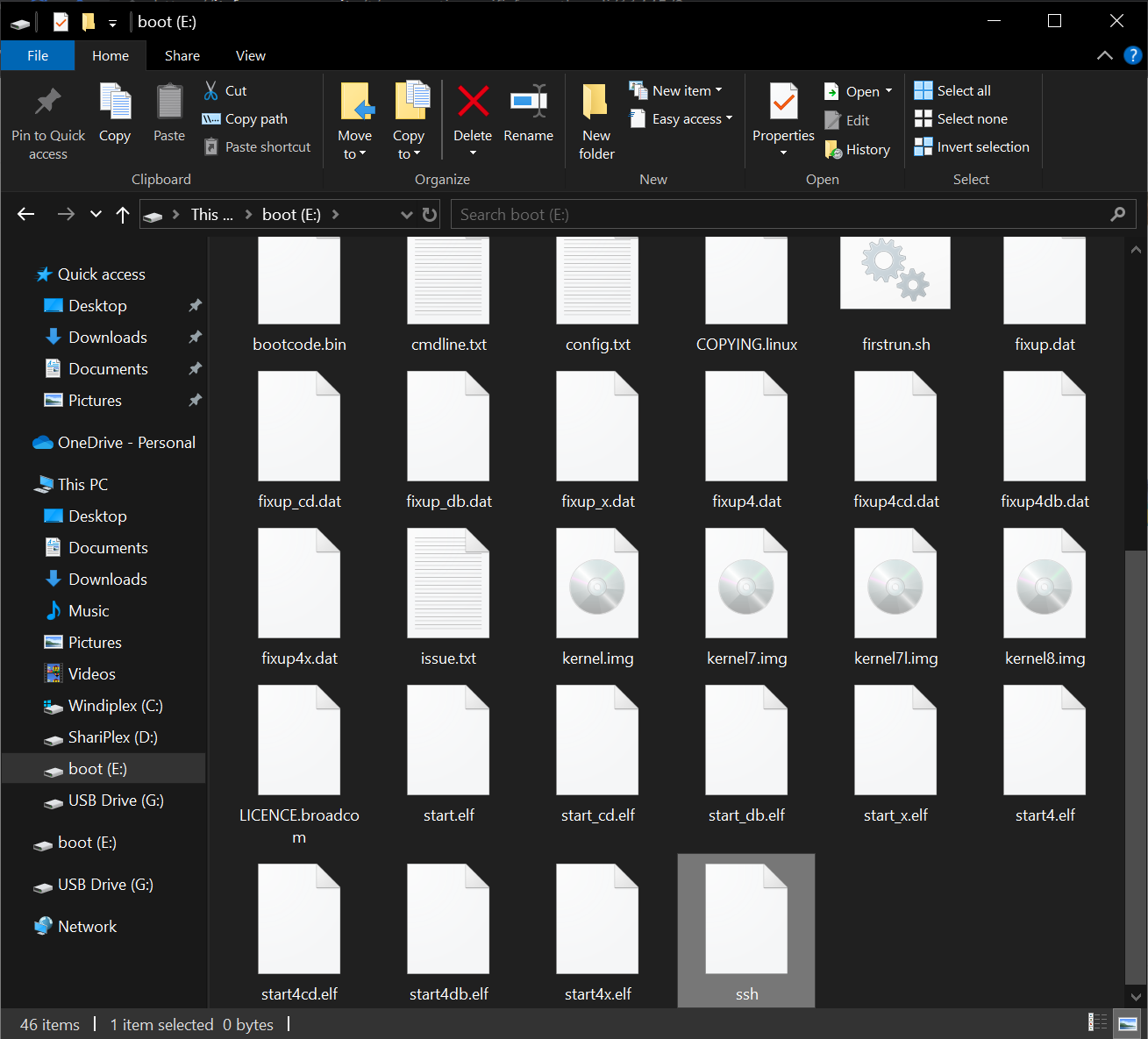This screenshot has width=1148, height=1039.
Task: Click Pin to Quick access icon
Action: [x=48, y=103]
